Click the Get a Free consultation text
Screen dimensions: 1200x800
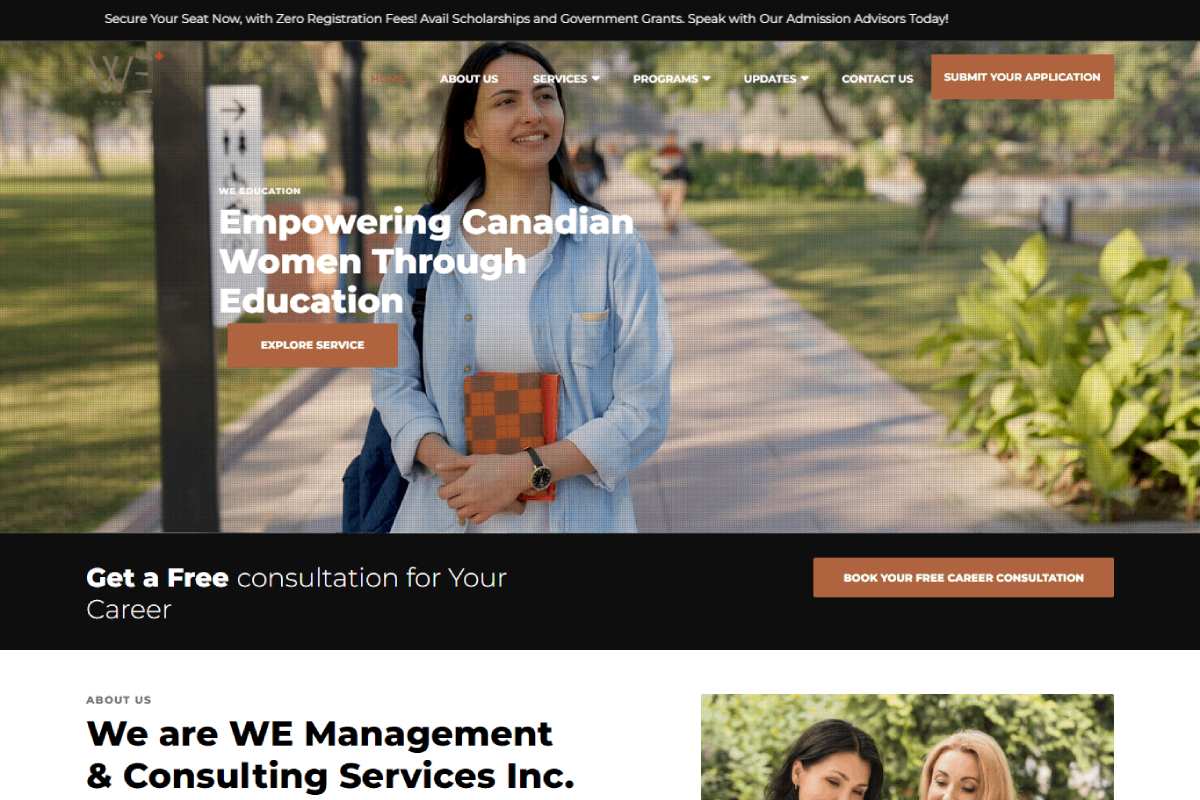click(x=296, y=593)
